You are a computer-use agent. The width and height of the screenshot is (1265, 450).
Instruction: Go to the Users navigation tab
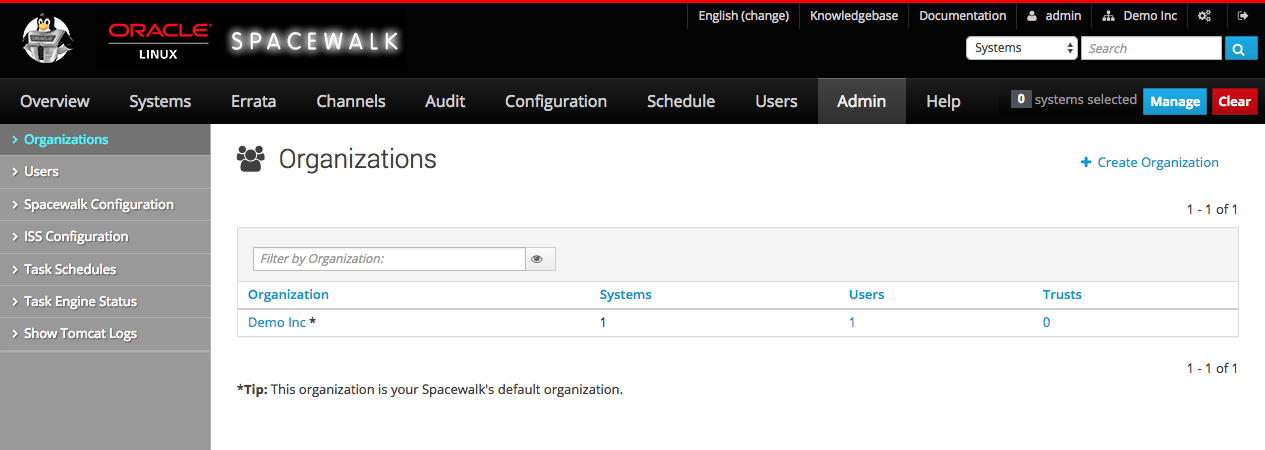coord(777,101)
